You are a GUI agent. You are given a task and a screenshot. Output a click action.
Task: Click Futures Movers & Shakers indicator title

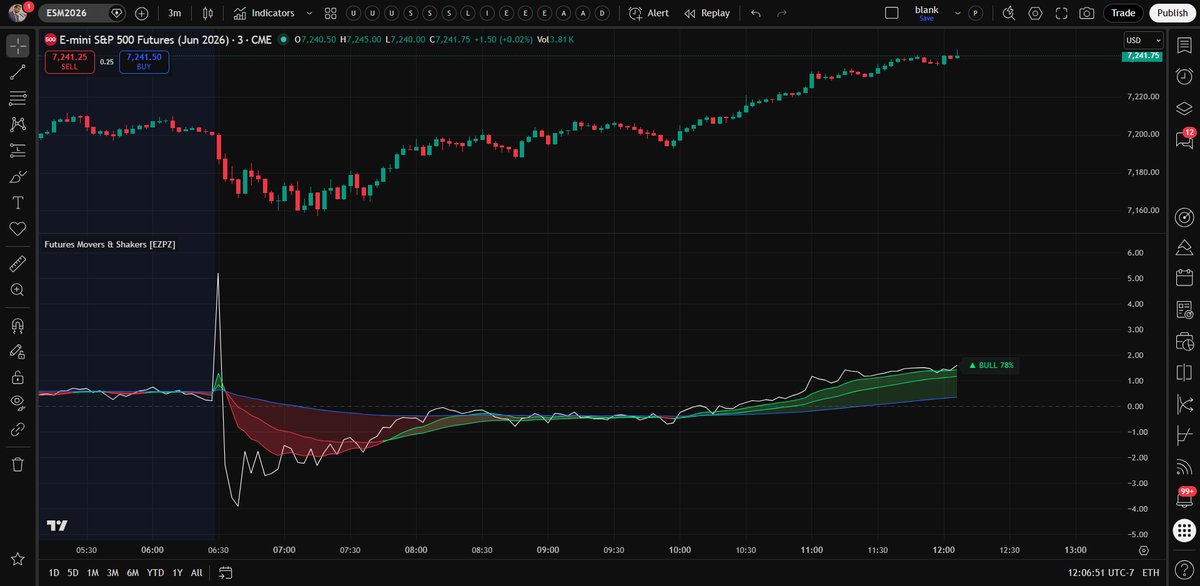(x=110, y=243)
